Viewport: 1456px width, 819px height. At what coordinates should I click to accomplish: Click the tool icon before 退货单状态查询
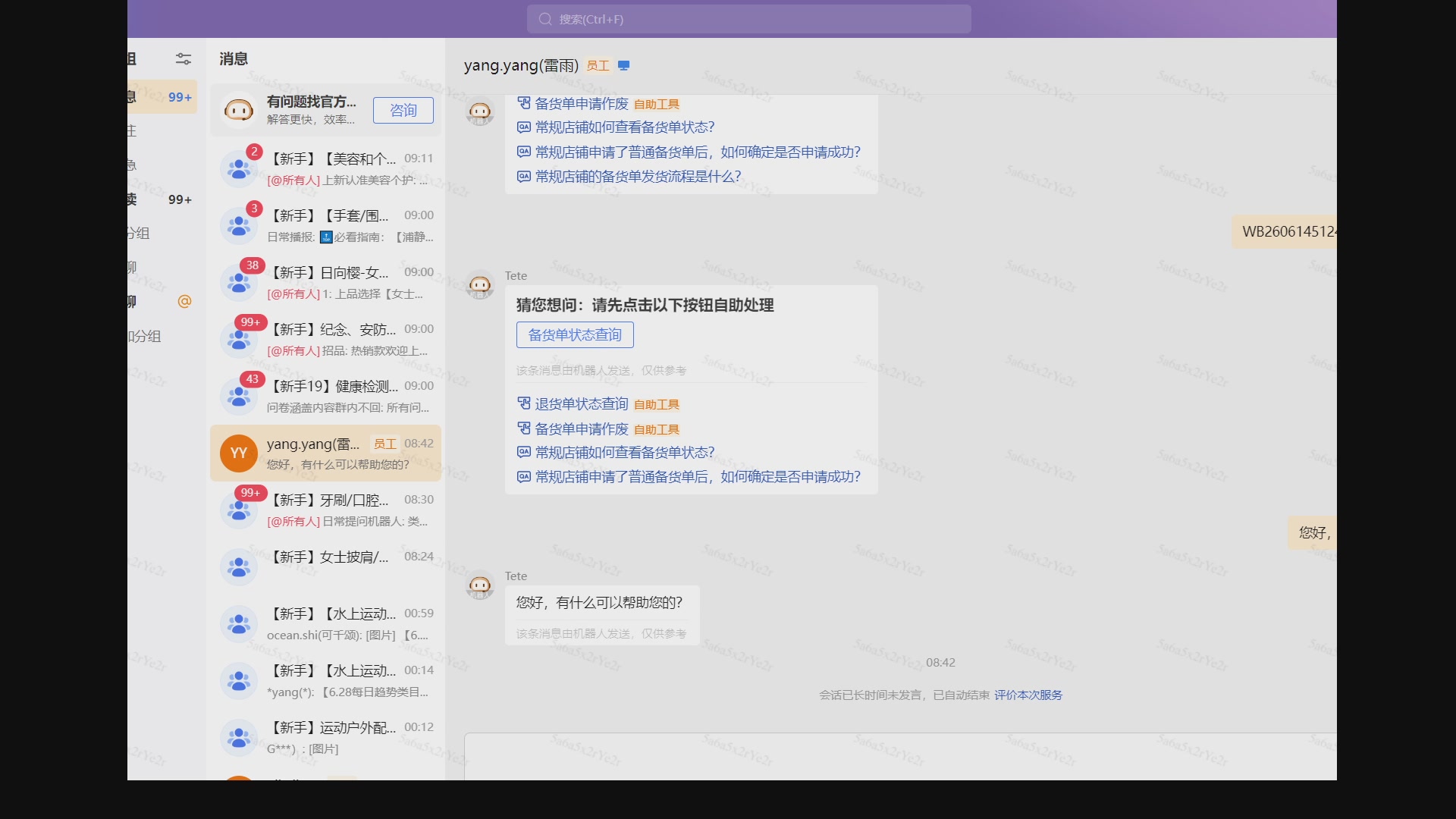(524, 403)
